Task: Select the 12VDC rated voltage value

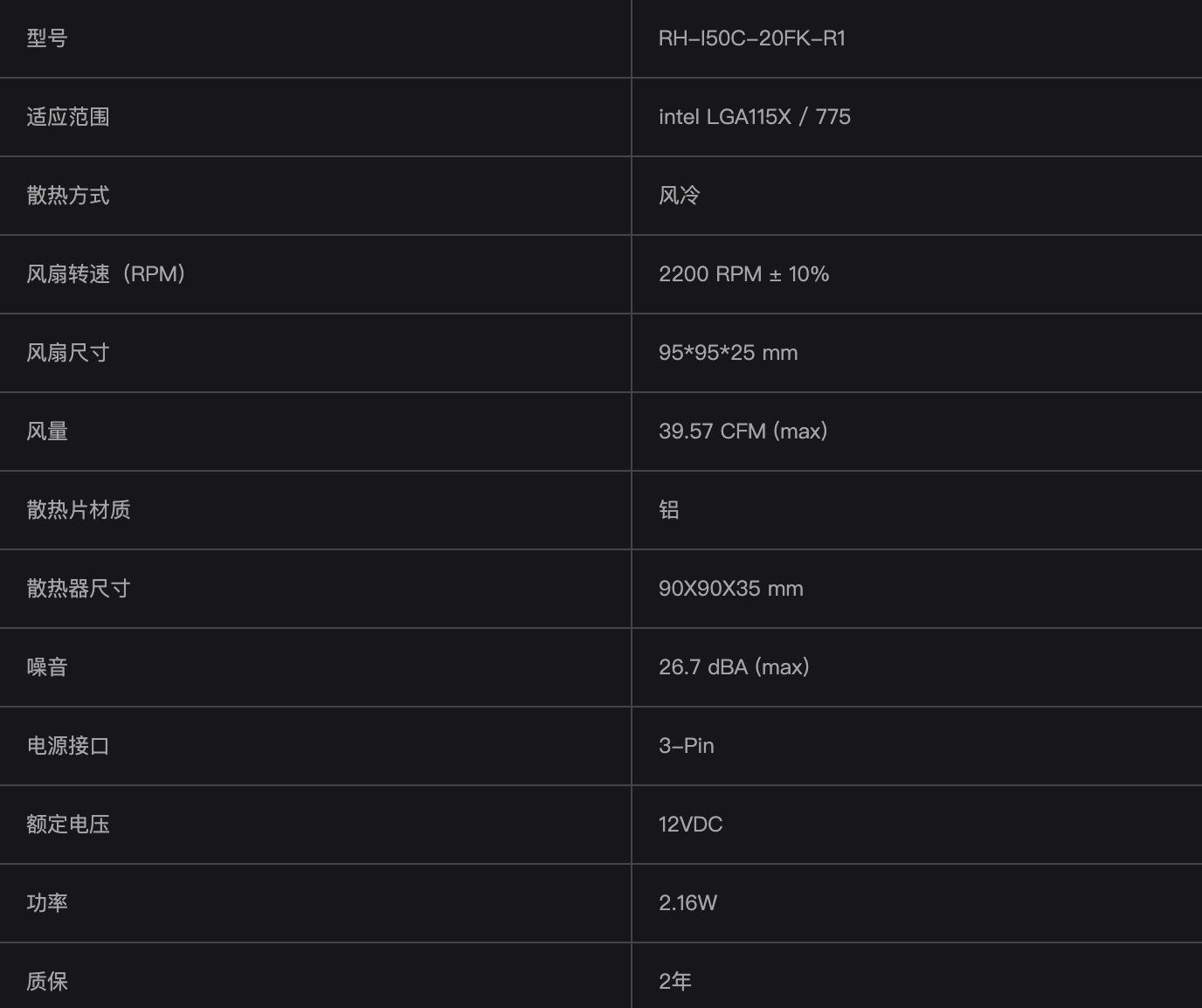Action: click(x=690, y=825)
